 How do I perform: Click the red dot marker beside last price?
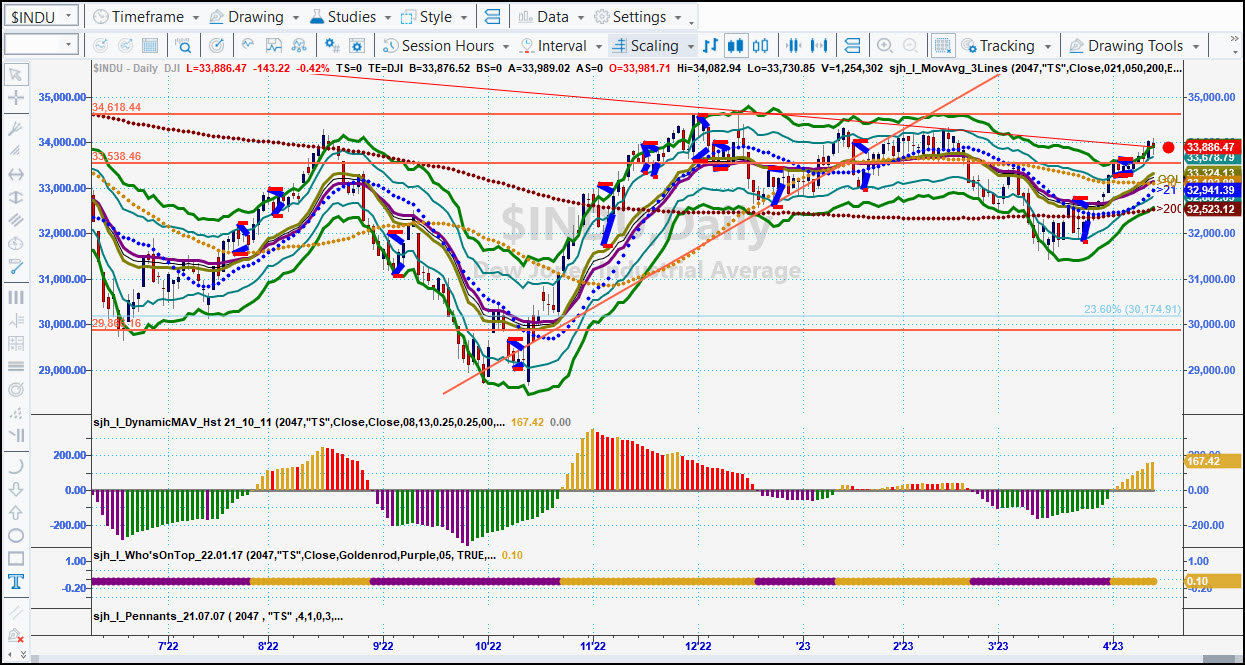point(1168,147)
